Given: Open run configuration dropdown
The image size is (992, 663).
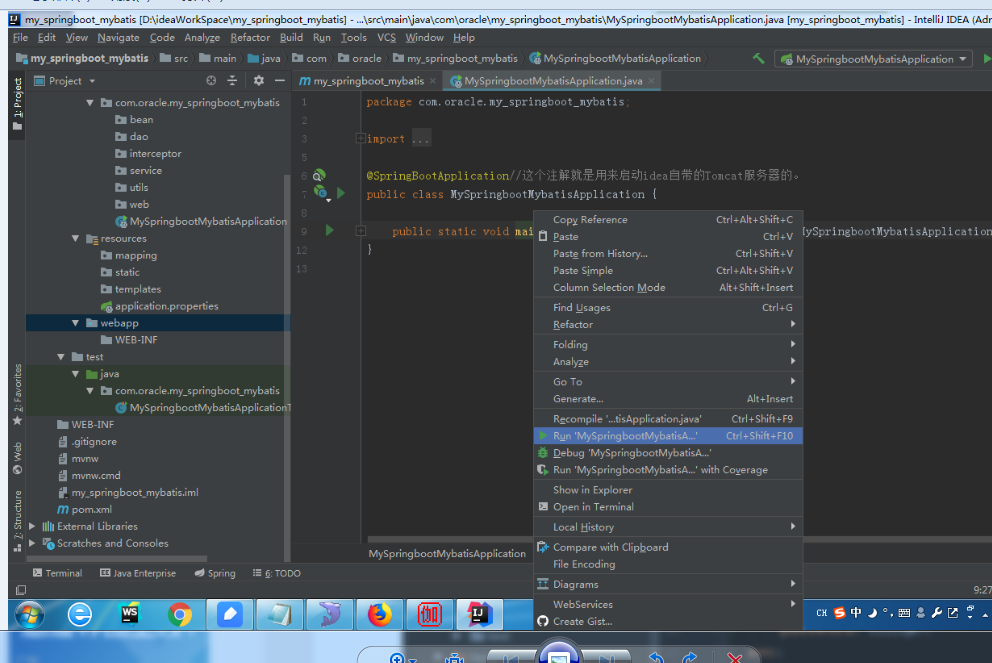Looking at the screenshot, I should pyautogui.click(x=875, y=59).
